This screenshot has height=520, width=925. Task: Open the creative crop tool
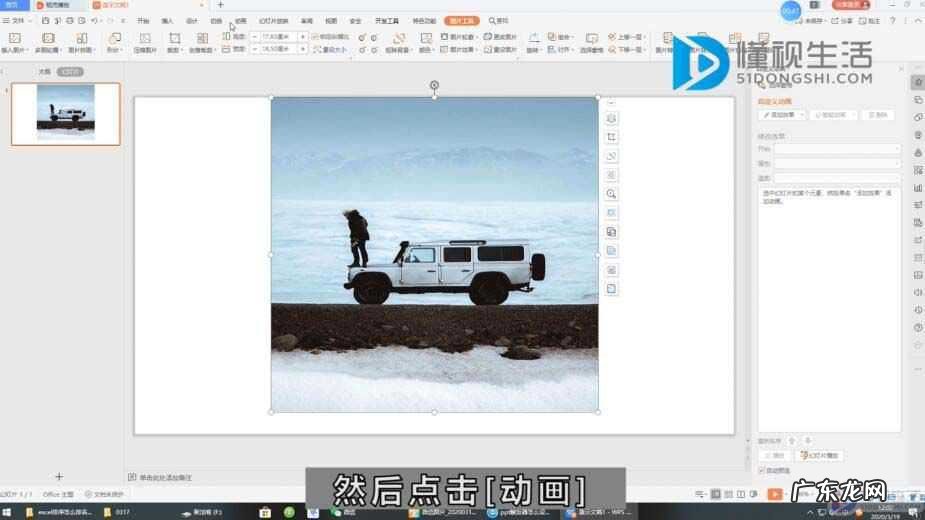click(201, 43)
